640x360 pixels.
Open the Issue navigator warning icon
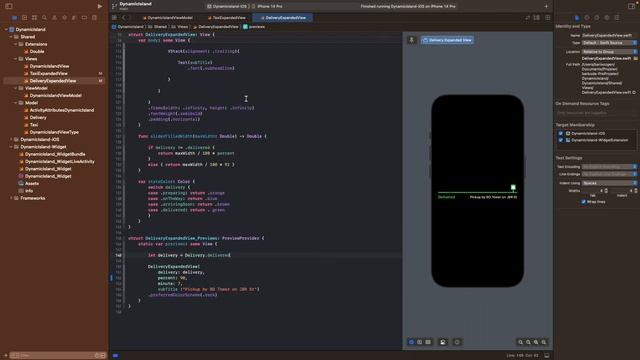tap(54, 18)
